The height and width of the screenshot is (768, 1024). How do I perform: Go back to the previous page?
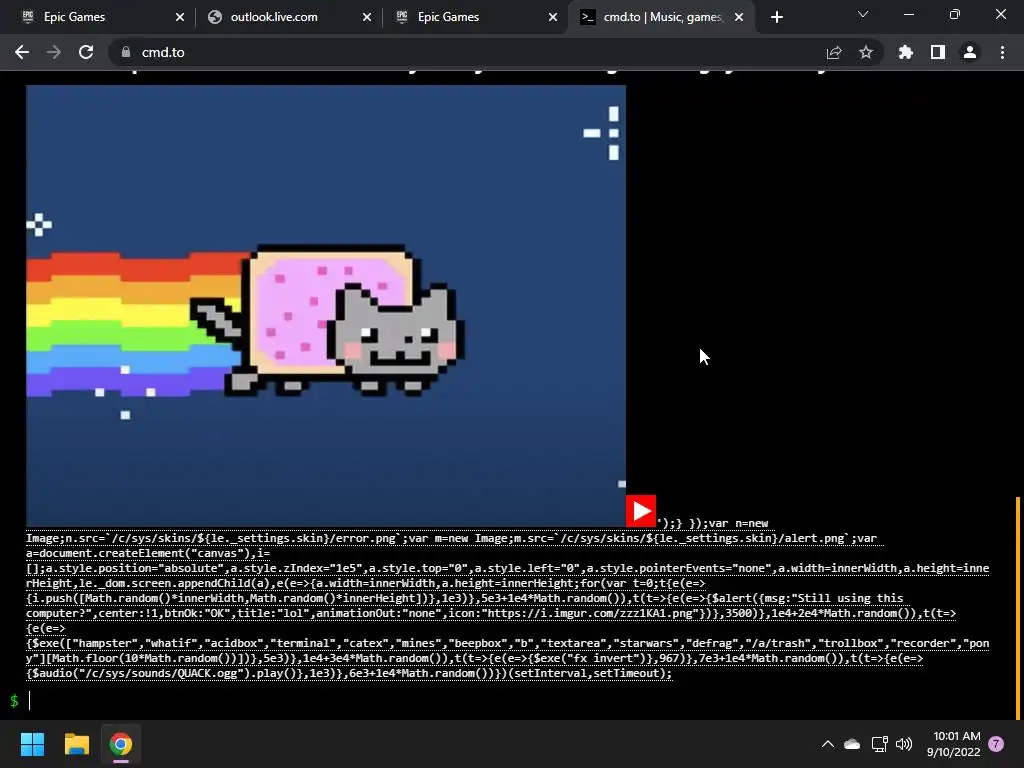22,52
